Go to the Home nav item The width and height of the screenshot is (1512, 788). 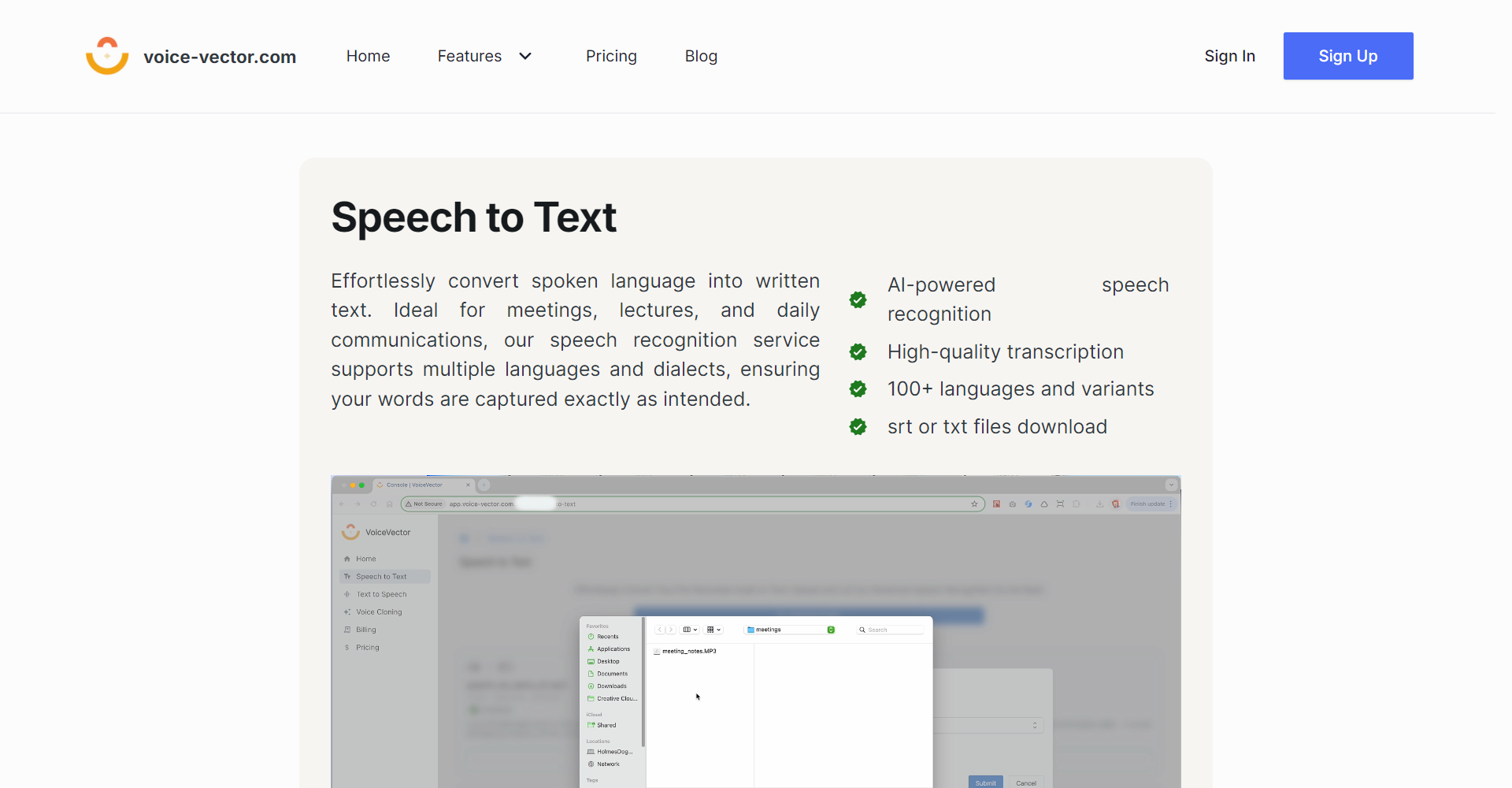[x=368, y=56]
